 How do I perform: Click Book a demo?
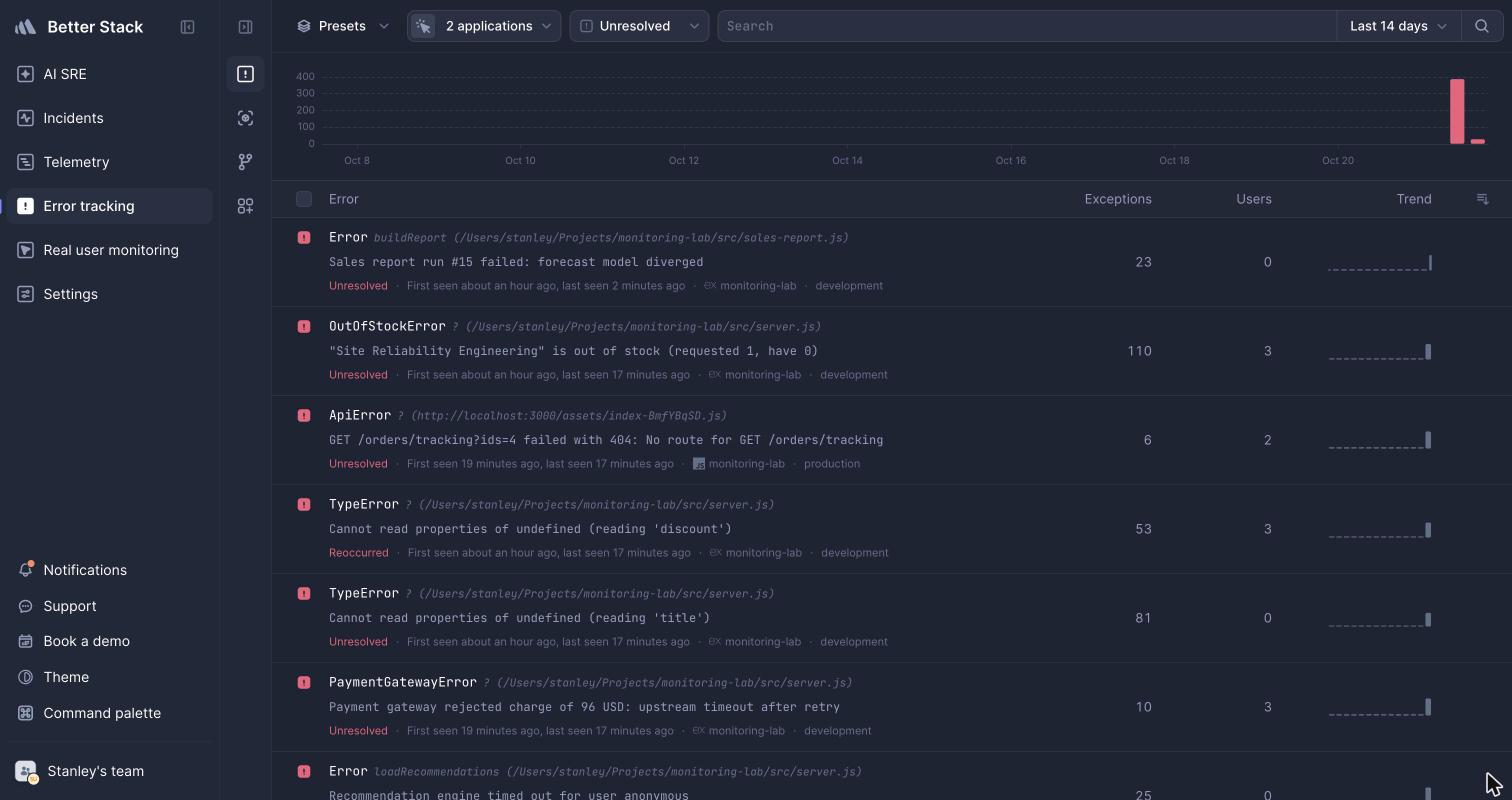[110, 641]
